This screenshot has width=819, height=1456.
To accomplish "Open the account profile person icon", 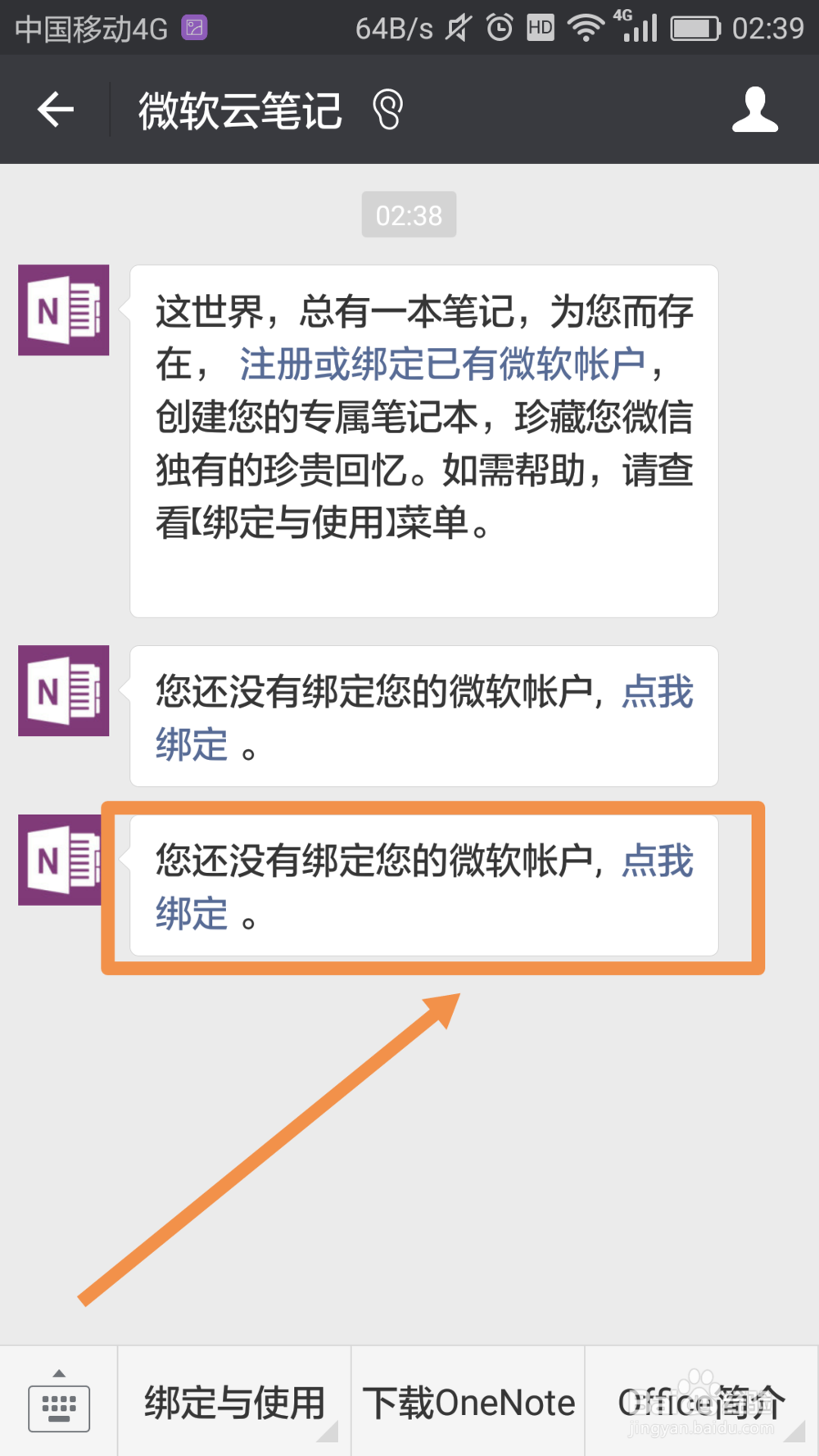I will [754, 110].
